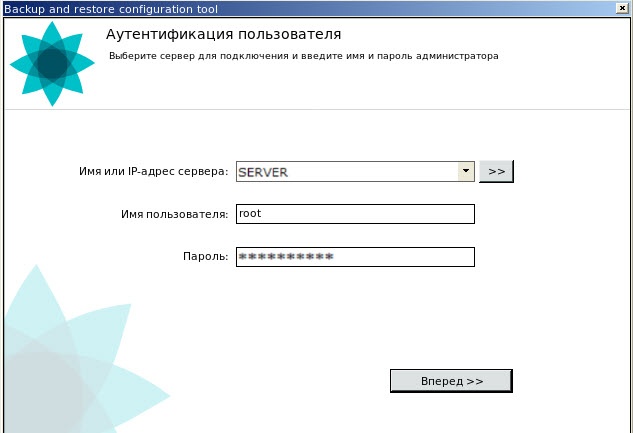
Task: Select the SERVER text in the combo box
Action: (x=263, y=172)
